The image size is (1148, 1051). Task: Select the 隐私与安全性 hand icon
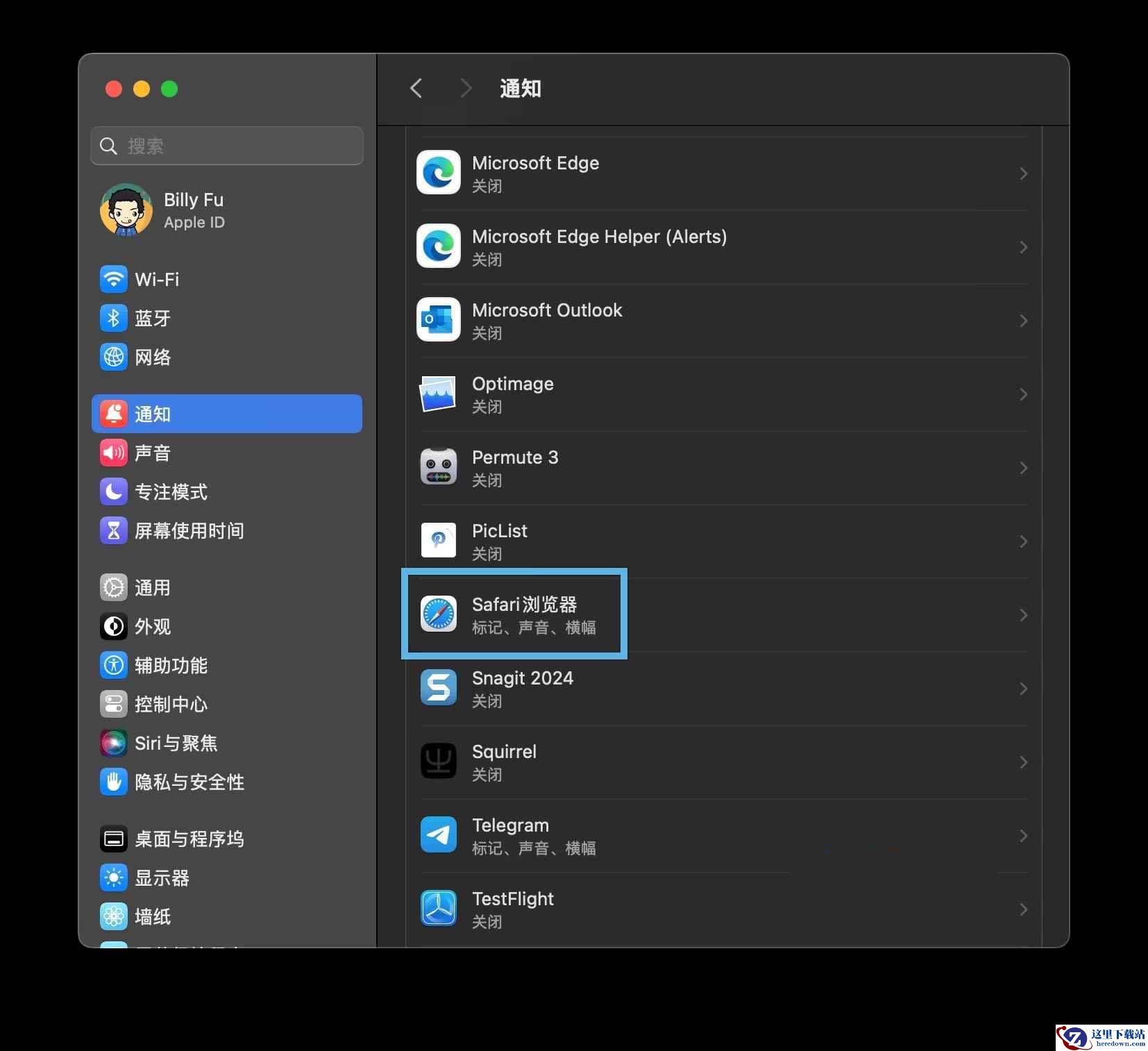pyautogui.click(x=114, y=782)
